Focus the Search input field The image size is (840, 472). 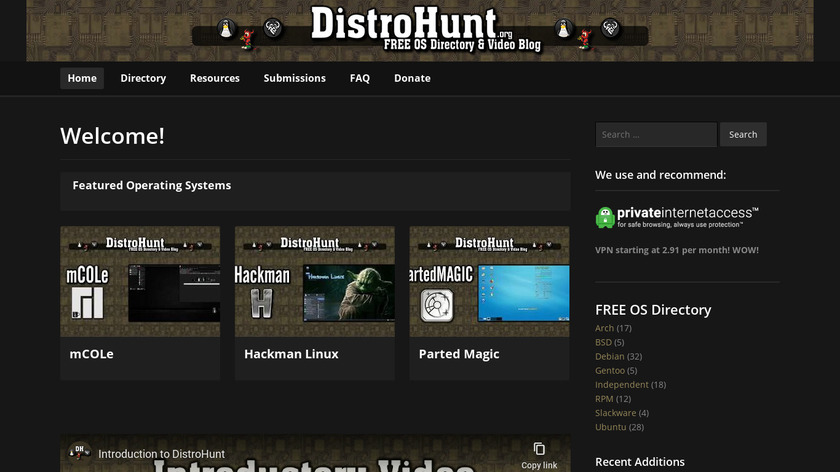(656, 134)
